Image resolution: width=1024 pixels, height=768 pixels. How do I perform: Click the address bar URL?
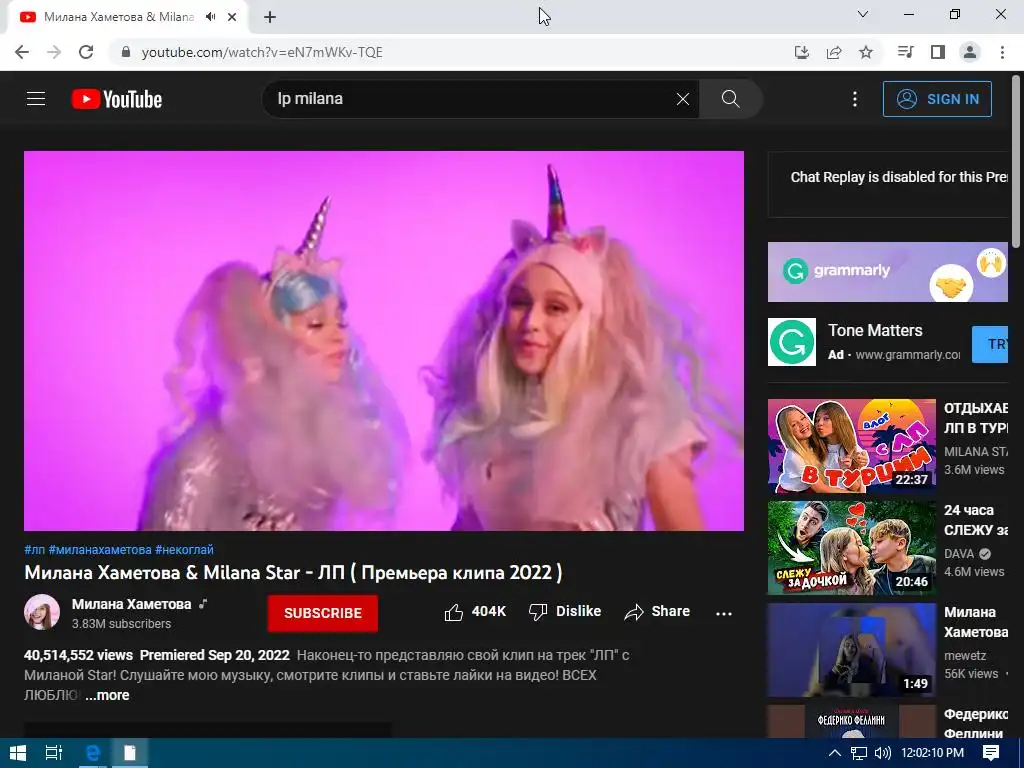pyautogui.click(x=262, y=52)
